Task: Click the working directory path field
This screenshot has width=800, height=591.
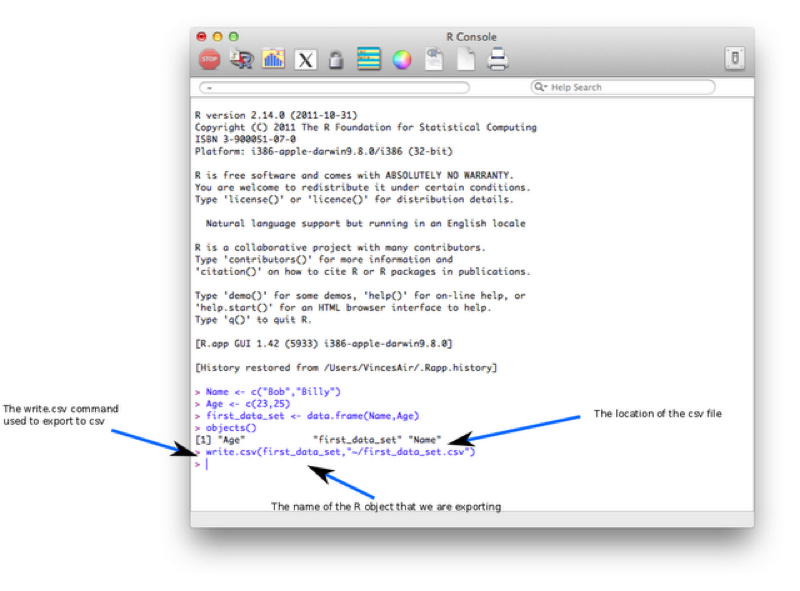Action: (334, 88)
